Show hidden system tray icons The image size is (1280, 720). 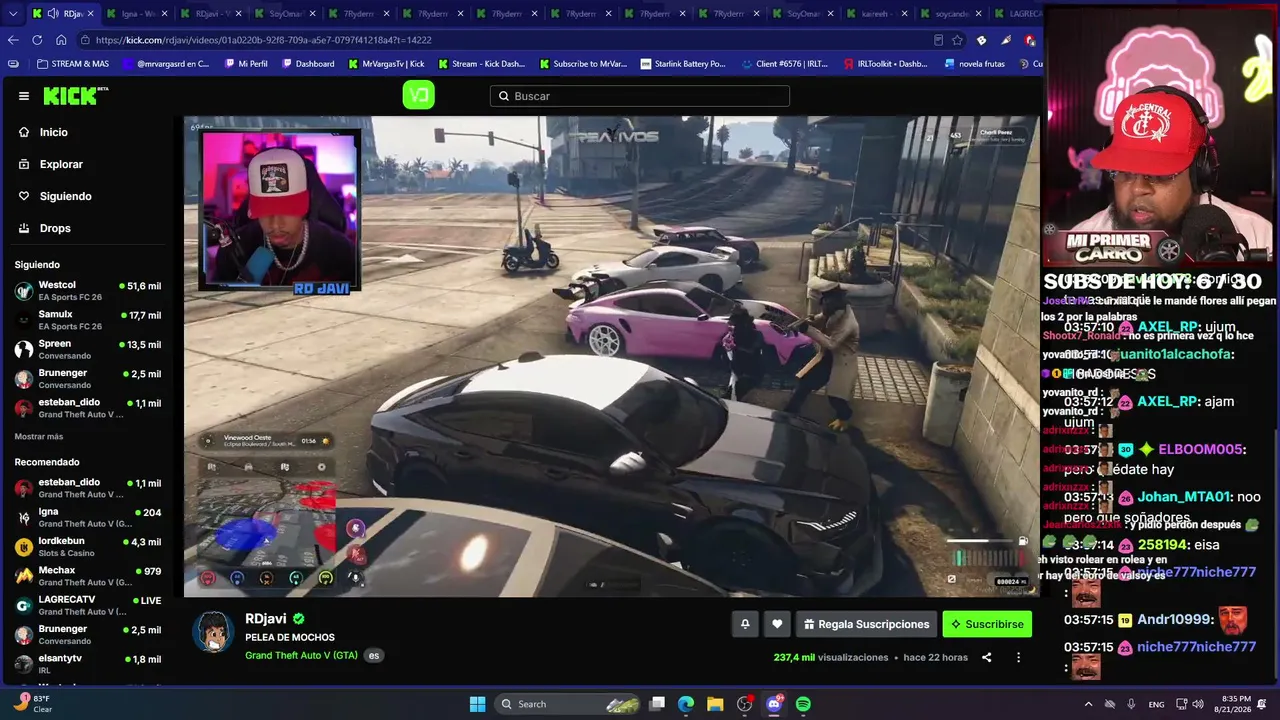pyautogui.click(x=1088, y=704)
